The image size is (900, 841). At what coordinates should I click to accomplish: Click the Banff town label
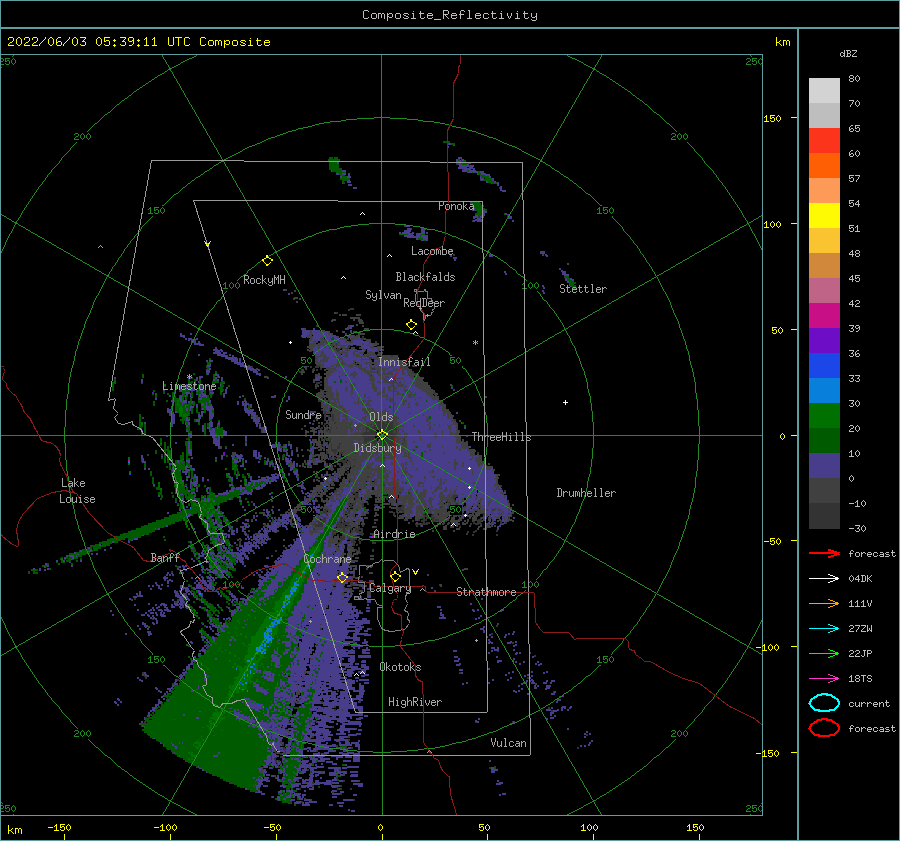(x=165, y=557)
